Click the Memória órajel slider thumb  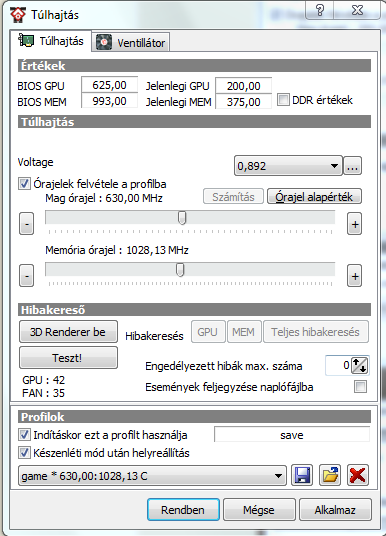(180, 270)
